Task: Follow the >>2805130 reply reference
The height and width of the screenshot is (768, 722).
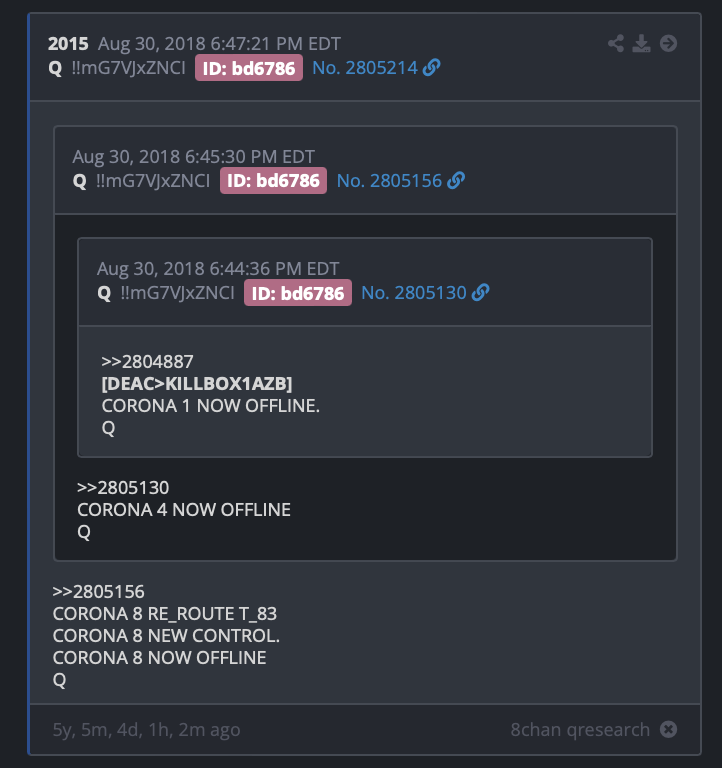Action: click(x=123, y=487)
